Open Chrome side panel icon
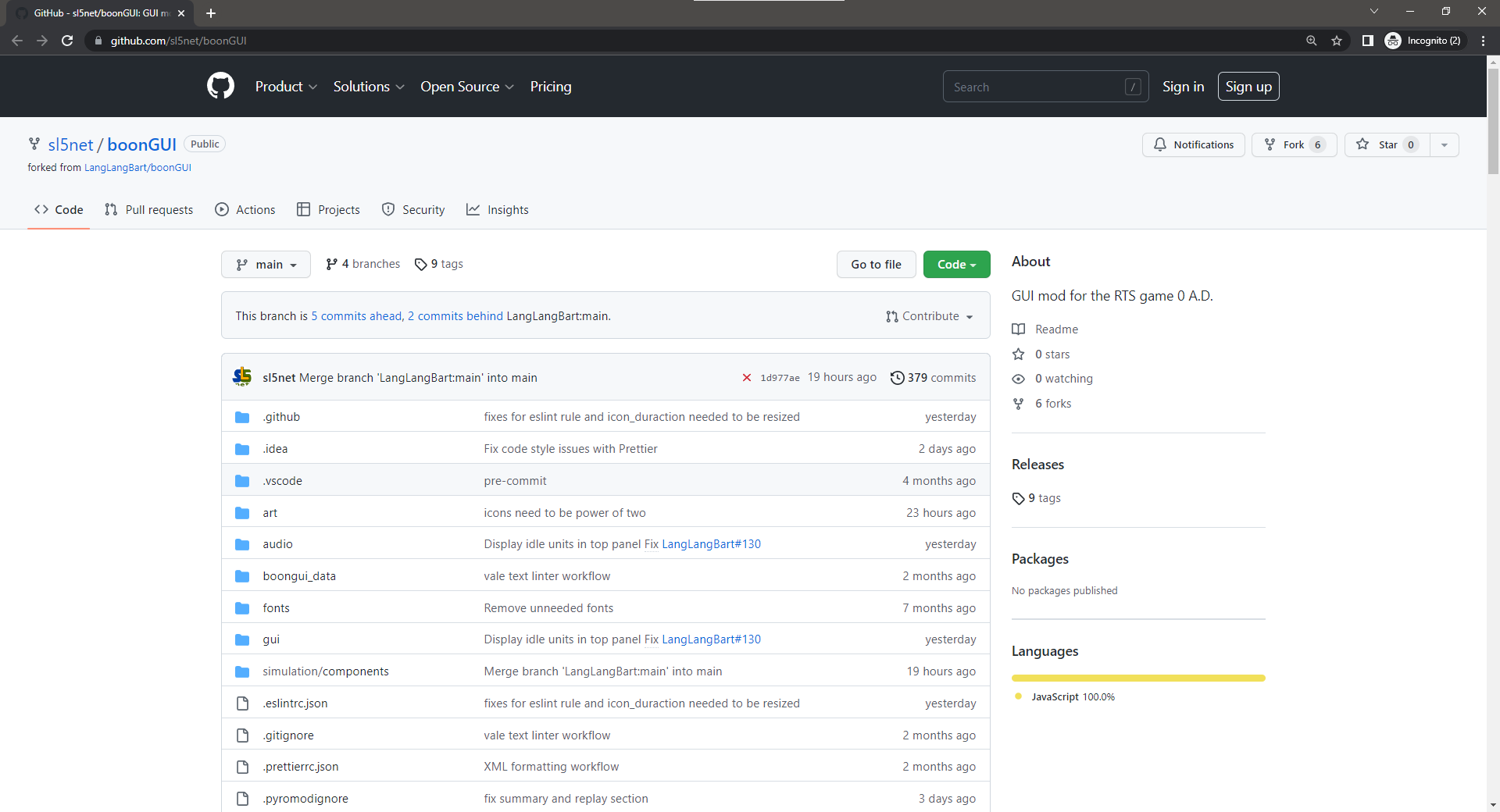Viewport: 1500px width, 812px height. [x=1367, y=41]
